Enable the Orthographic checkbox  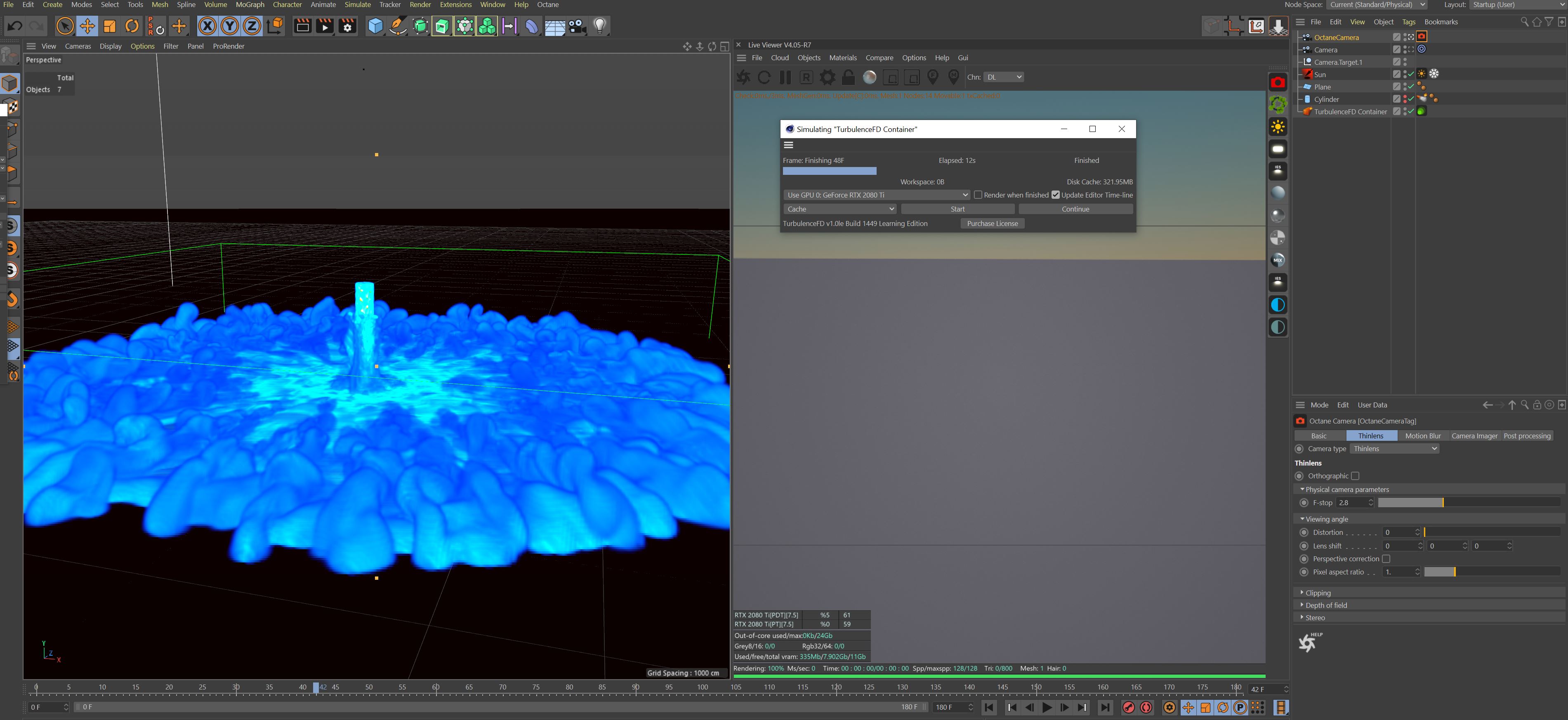[x=1355, y=476]
